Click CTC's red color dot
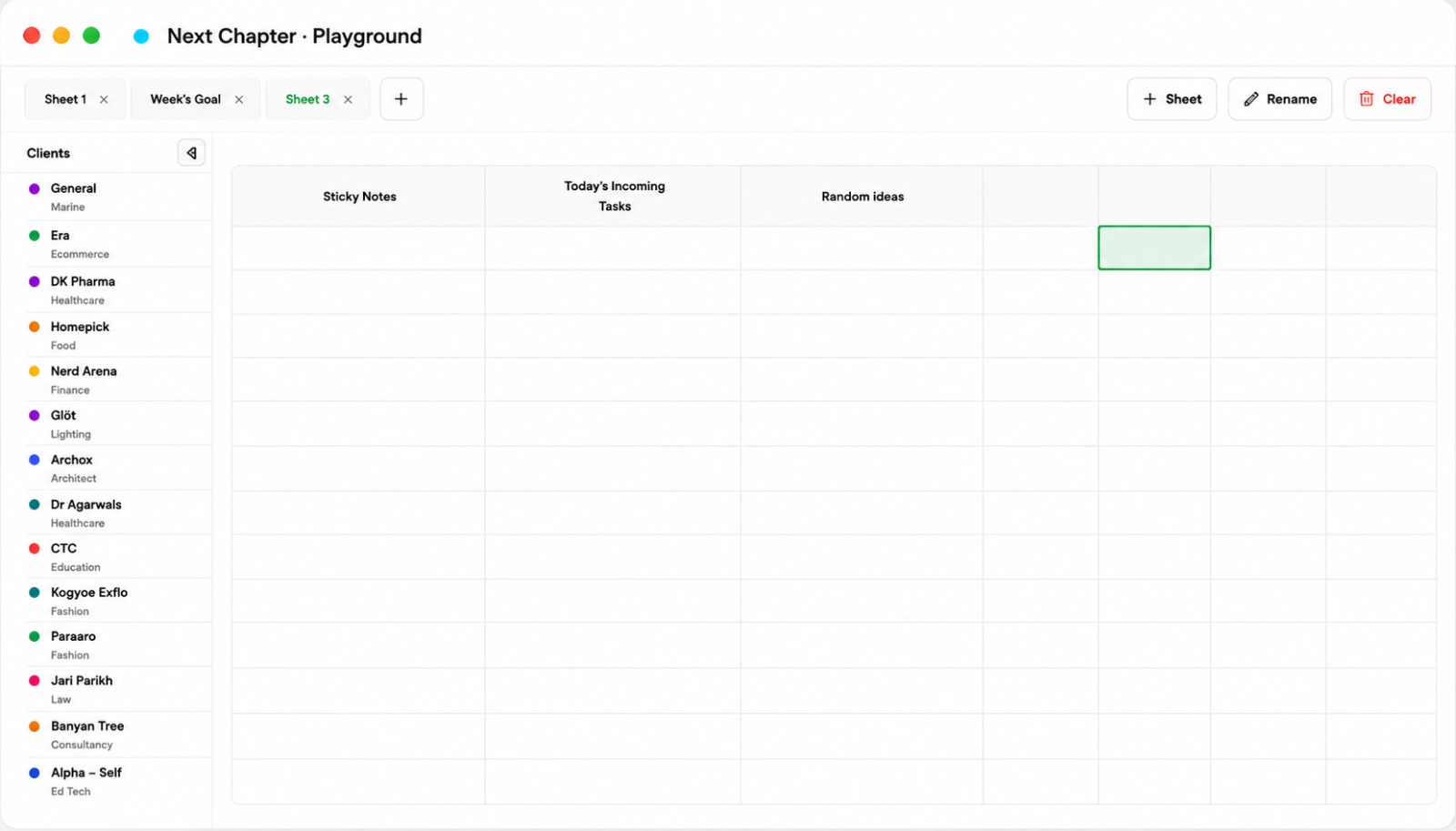 point(35,548)
